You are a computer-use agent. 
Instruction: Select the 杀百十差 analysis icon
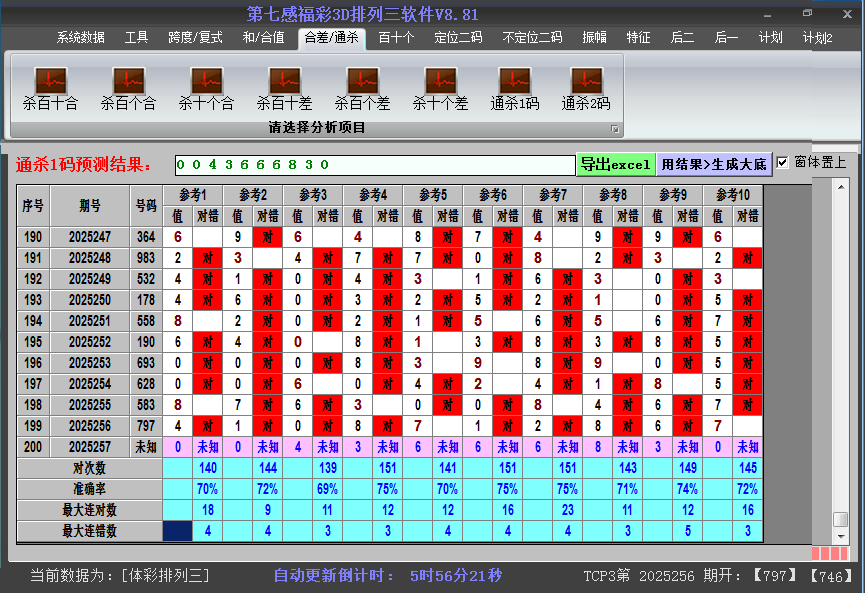coord(284,88)
